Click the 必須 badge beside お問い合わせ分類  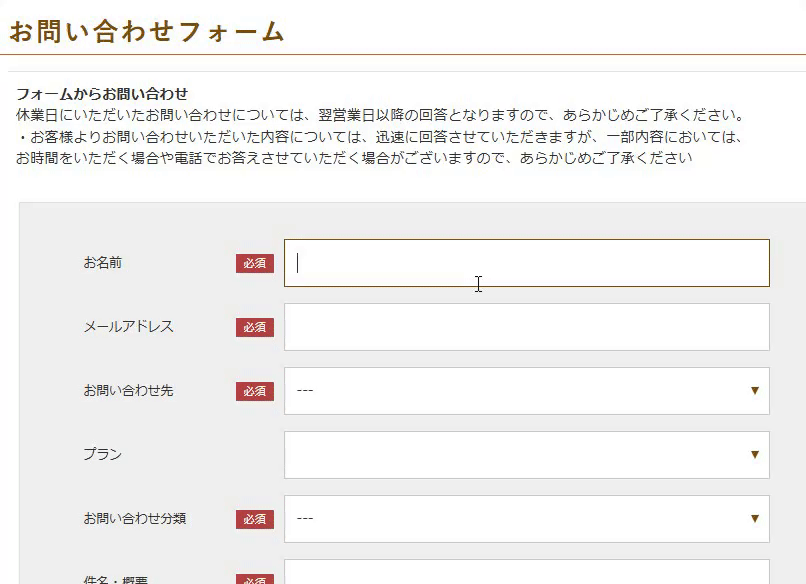point(255,519)
